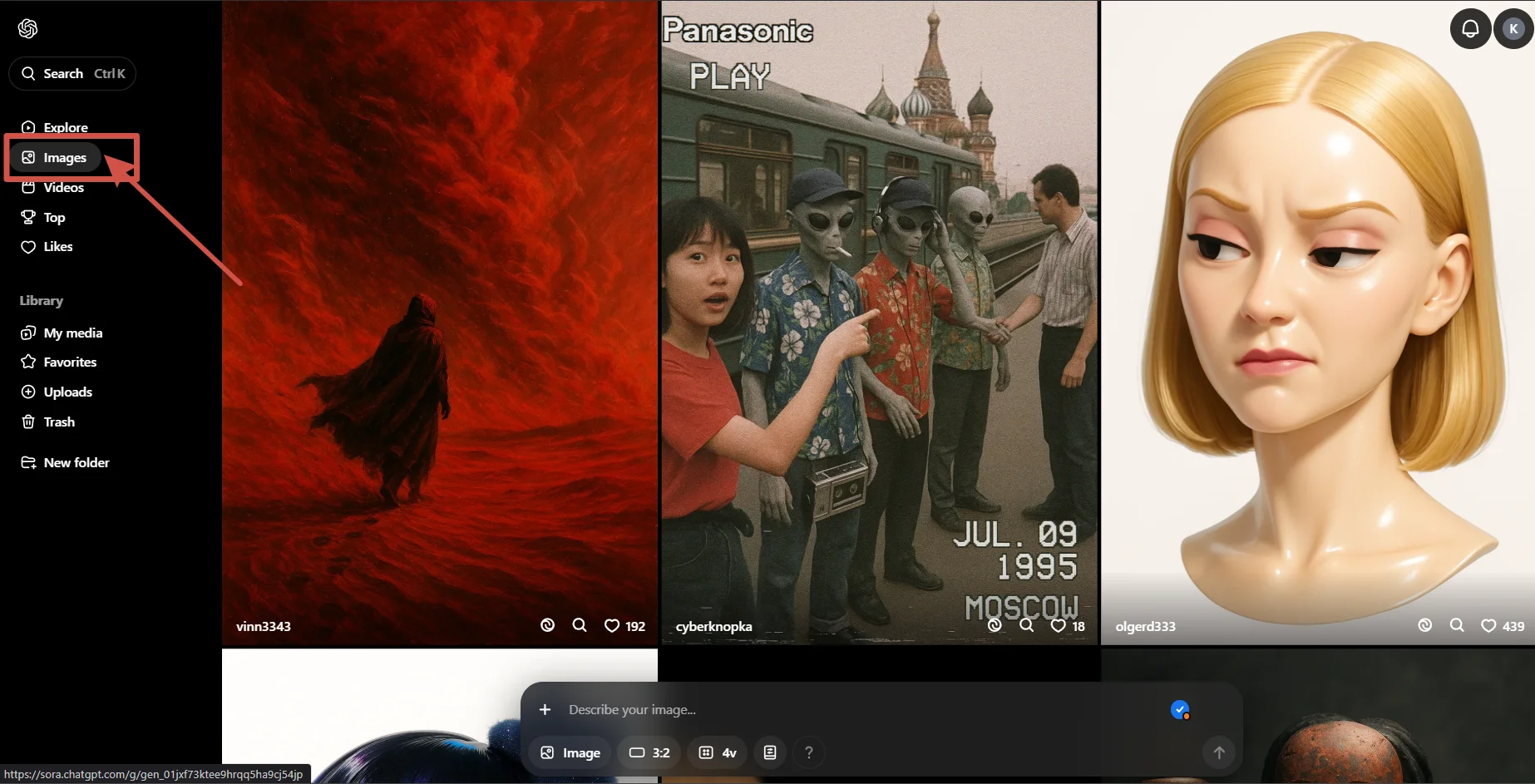Like the olgerd333 image with 439 likes

coord(1503,626)
